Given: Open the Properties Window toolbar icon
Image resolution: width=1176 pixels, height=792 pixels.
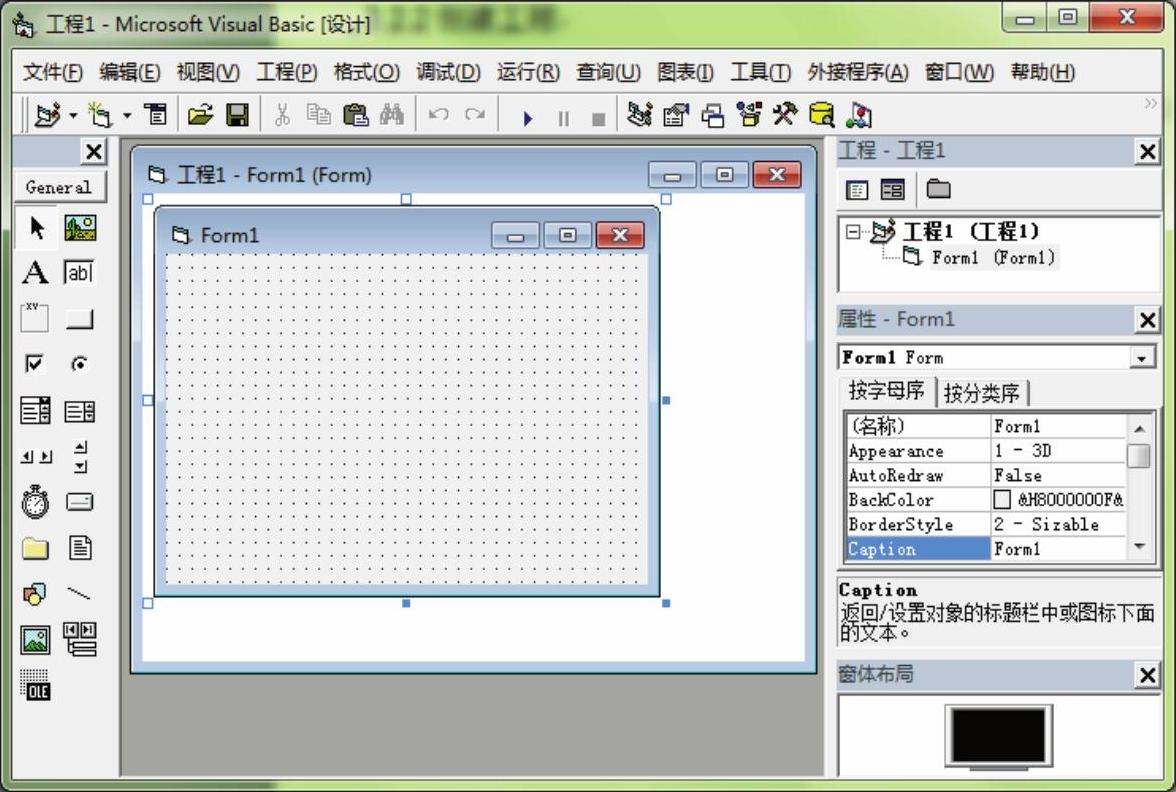Looking at the screenshot, I should click(676, 115).
